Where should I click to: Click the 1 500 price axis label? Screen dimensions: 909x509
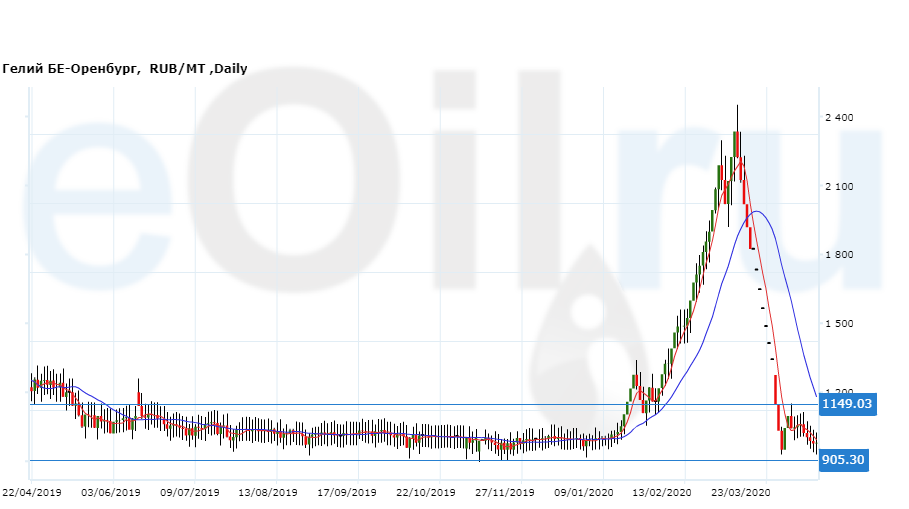click(838, 324)
